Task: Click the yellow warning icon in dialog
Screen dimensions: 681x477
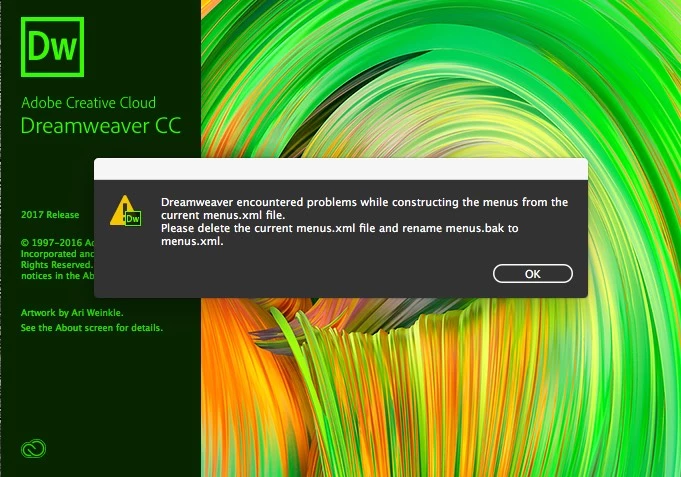Action: (125, 211)
